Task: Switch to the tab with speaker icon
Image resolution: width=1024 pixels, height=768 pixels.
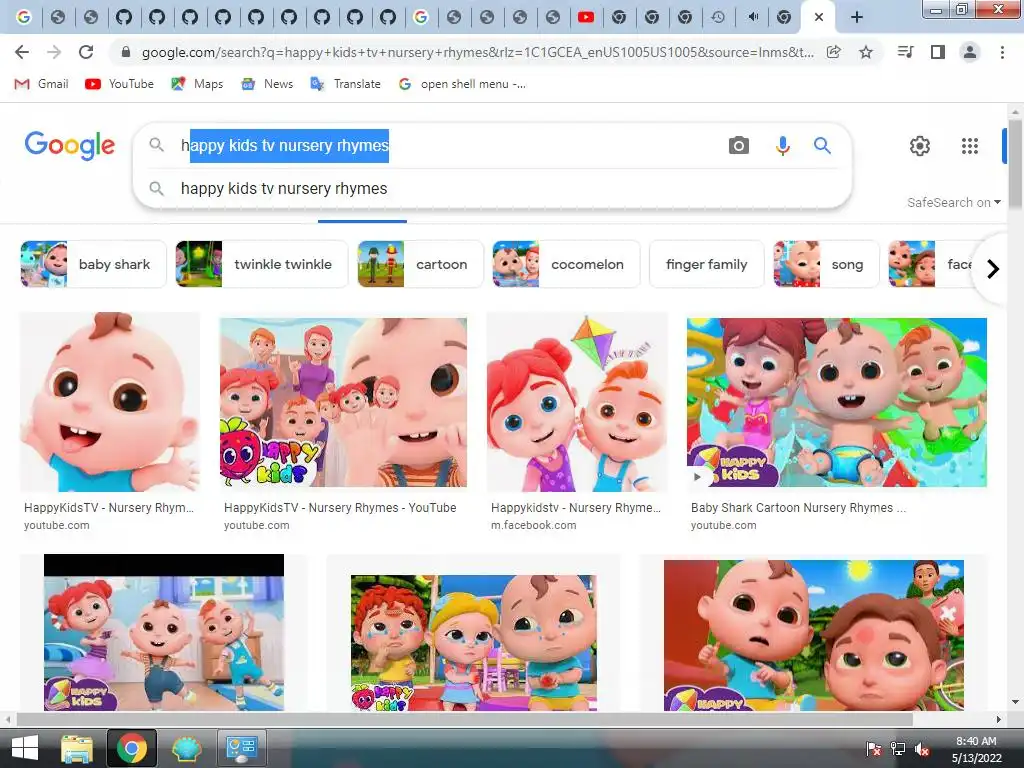Action: pos(752,17)
